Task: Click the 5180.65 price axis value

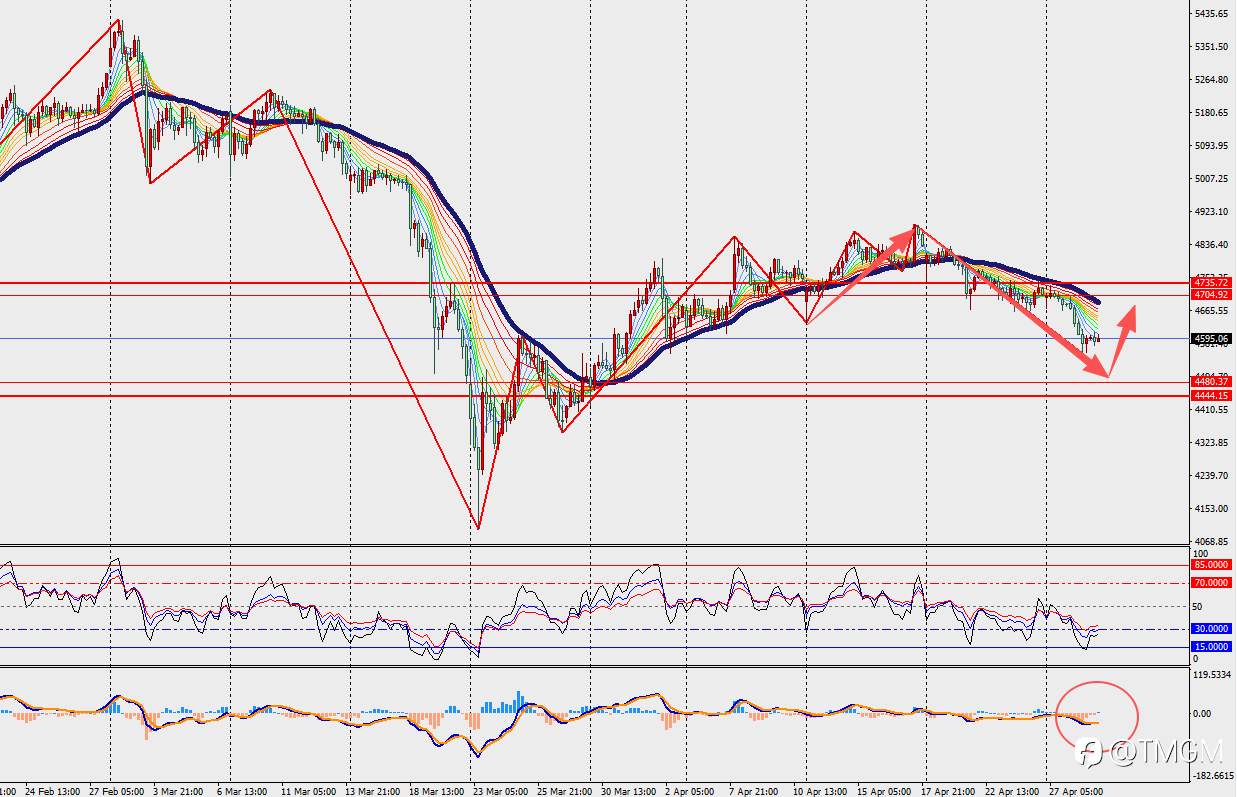Action: 1211,113
